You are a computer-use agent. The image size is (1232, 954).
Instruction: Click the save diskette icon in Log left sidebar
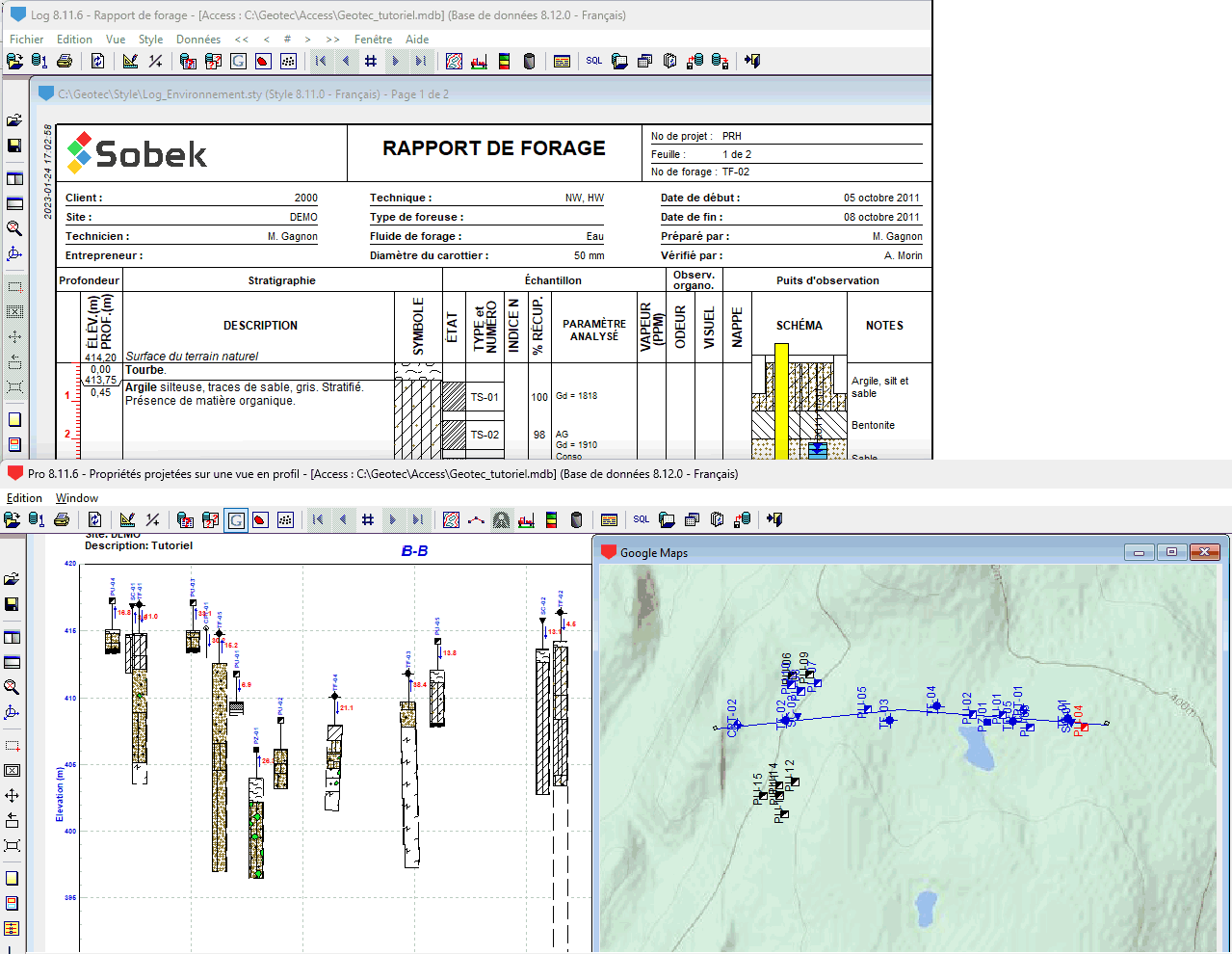click(x=14, y=146)
